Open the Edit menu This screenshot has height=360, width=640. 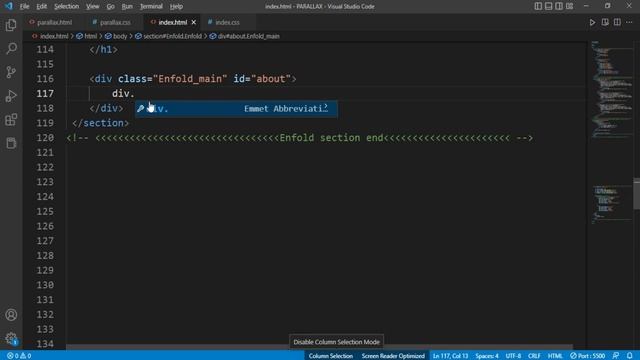(x=42, y=7)
